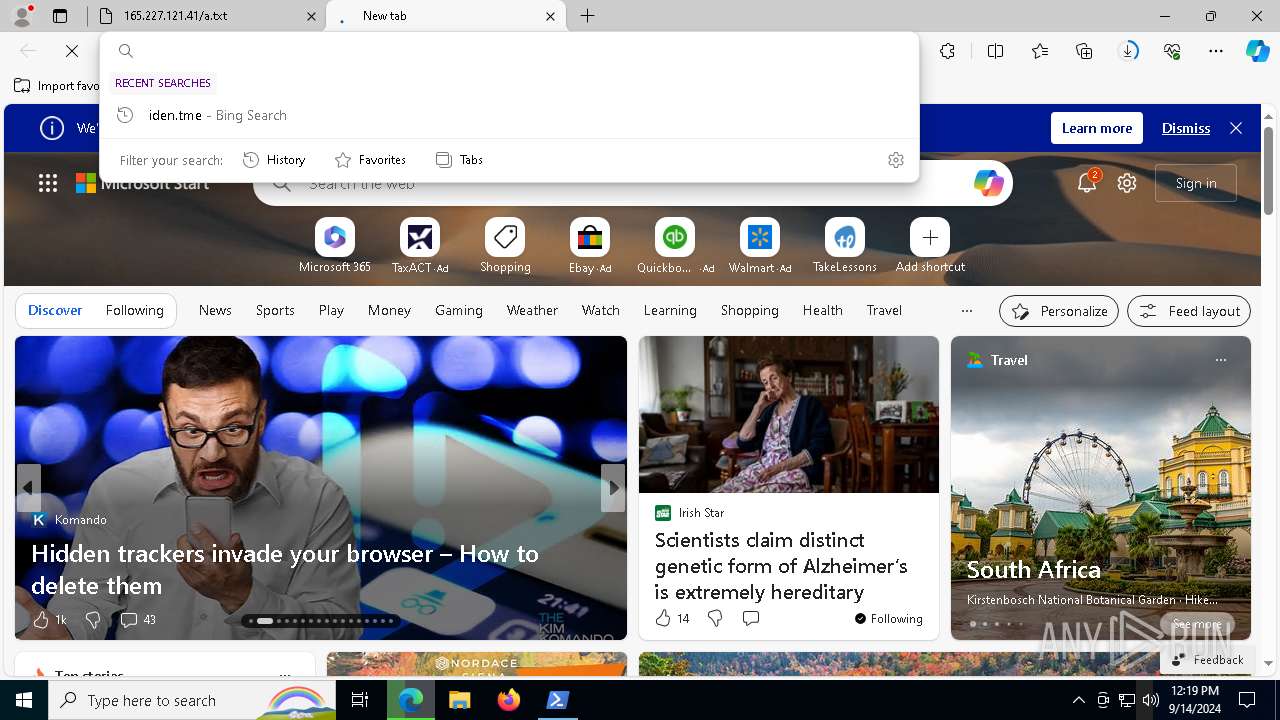Go to the previous carousel story
Image resolution: width=1280 pixels, height=720 pixels.
pyautogui.click(x=28, y=488)
